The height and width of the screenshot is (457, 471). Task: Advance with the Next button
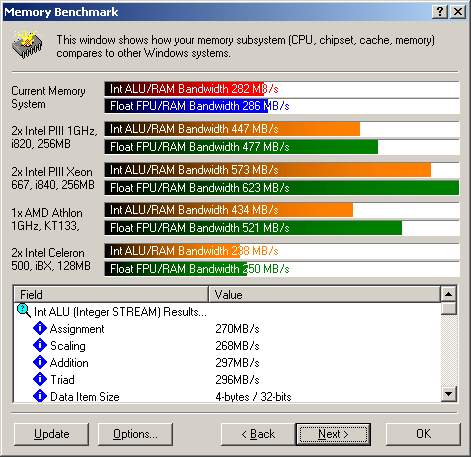click(333, 434)
